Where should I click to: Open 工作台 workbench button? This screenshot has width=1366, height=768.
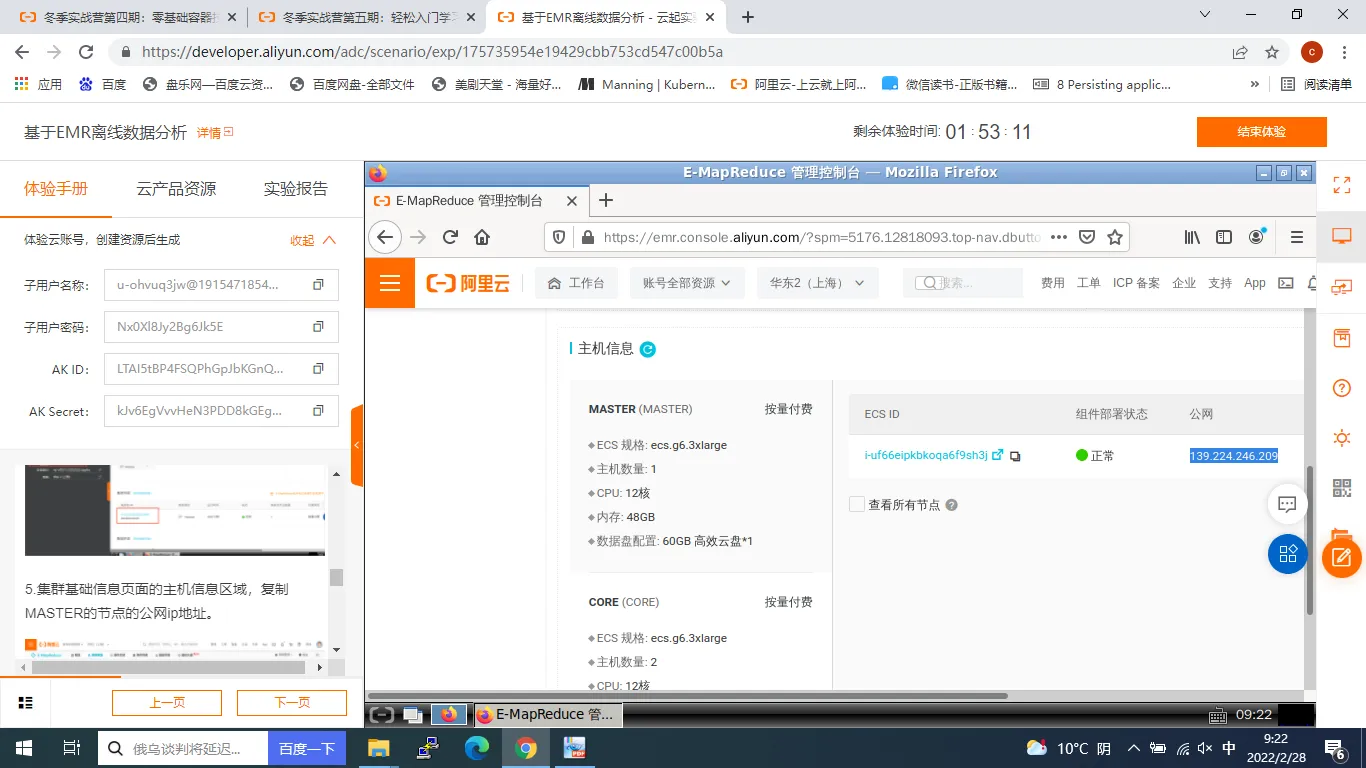pos(576,283)
